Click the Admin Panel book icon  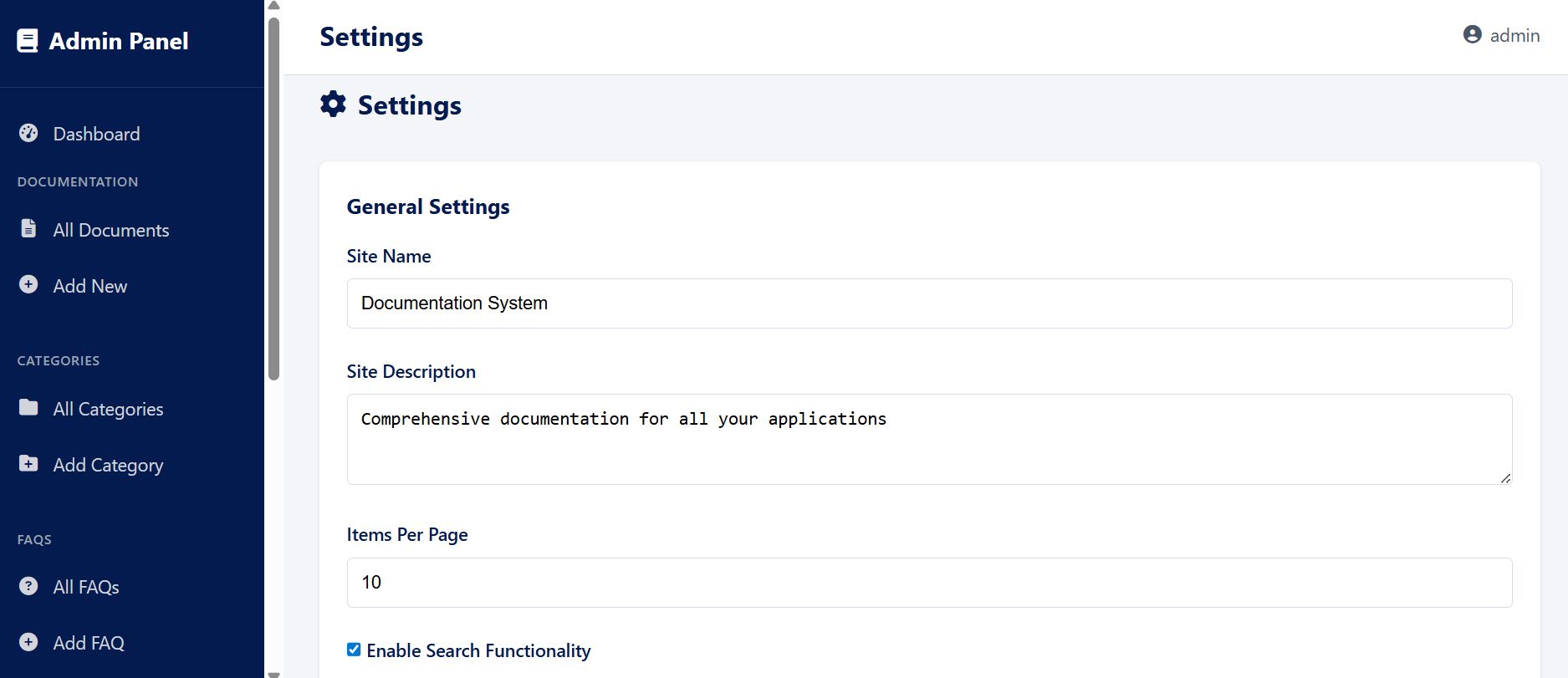[28, 41]
